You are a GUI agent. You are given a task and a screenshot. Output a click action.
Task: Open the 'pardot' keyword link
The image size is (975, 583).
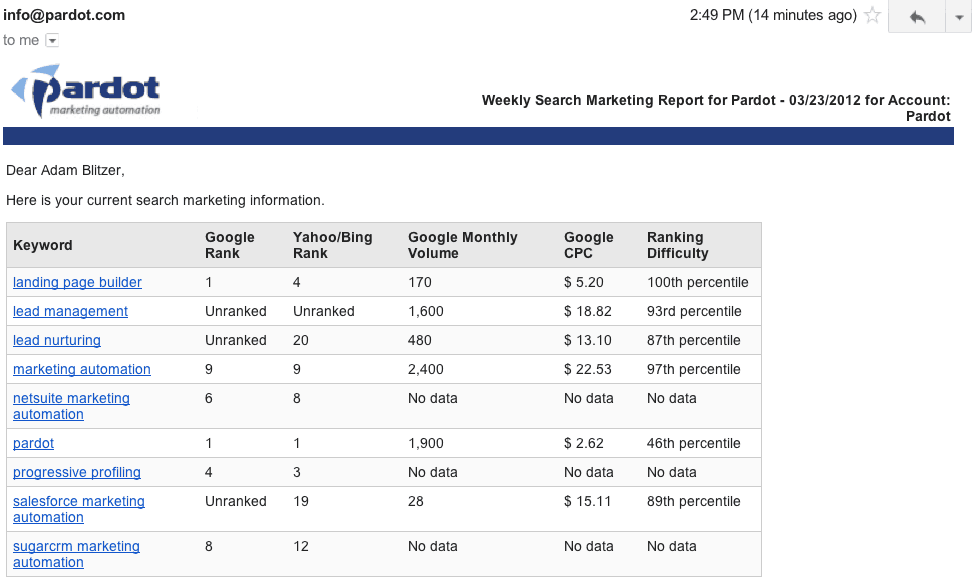[34, 443]
